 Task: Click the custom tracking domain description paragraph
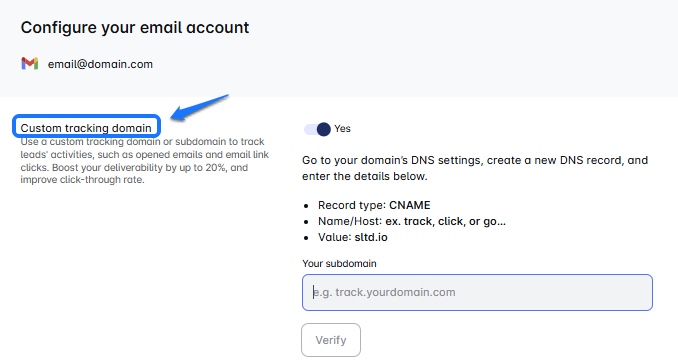(145, 160)
